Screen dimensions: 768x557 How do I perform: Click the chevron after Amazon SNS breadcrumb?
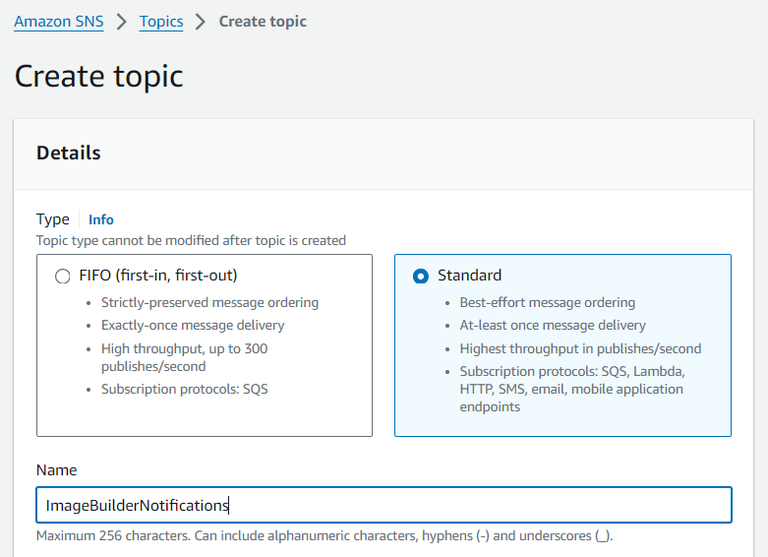point(122,22)
